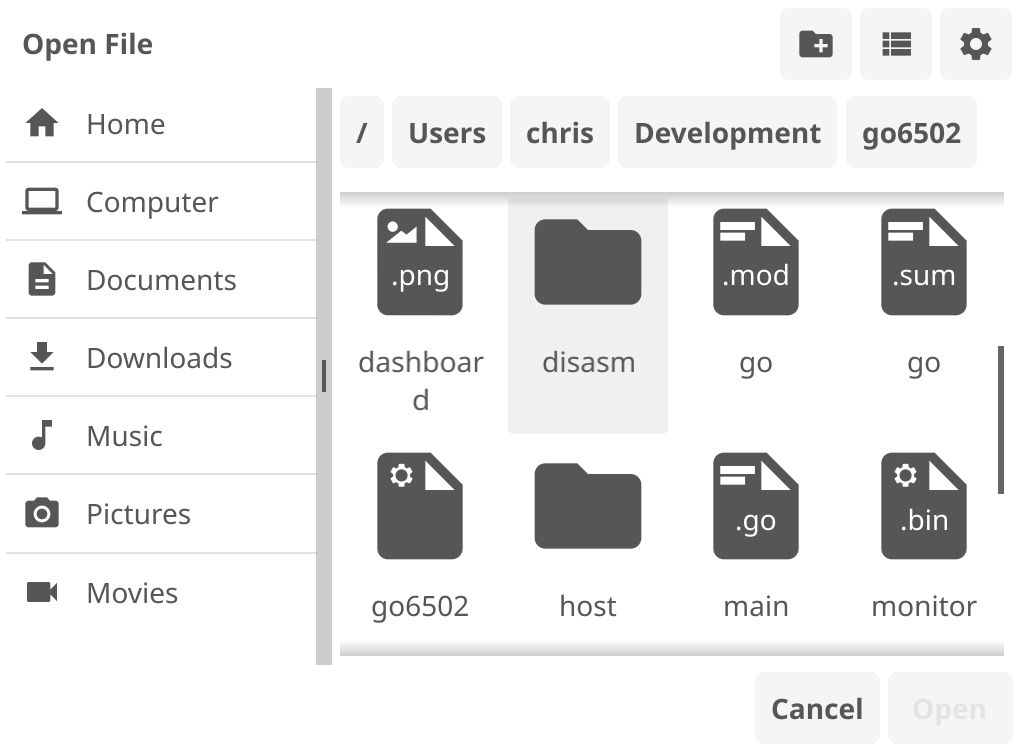The width and height of the screenshot is (1018, 752).
Task: Open Pictures in the sidebar
Action: click(x=161, y=514)
